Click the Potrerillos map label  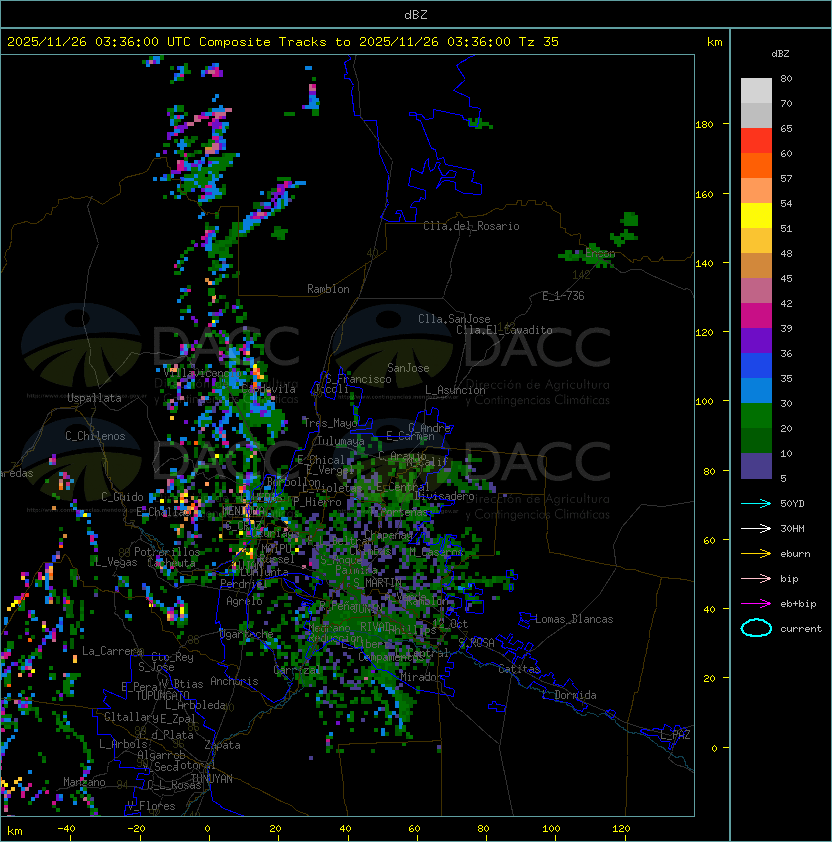click(167, 552)
